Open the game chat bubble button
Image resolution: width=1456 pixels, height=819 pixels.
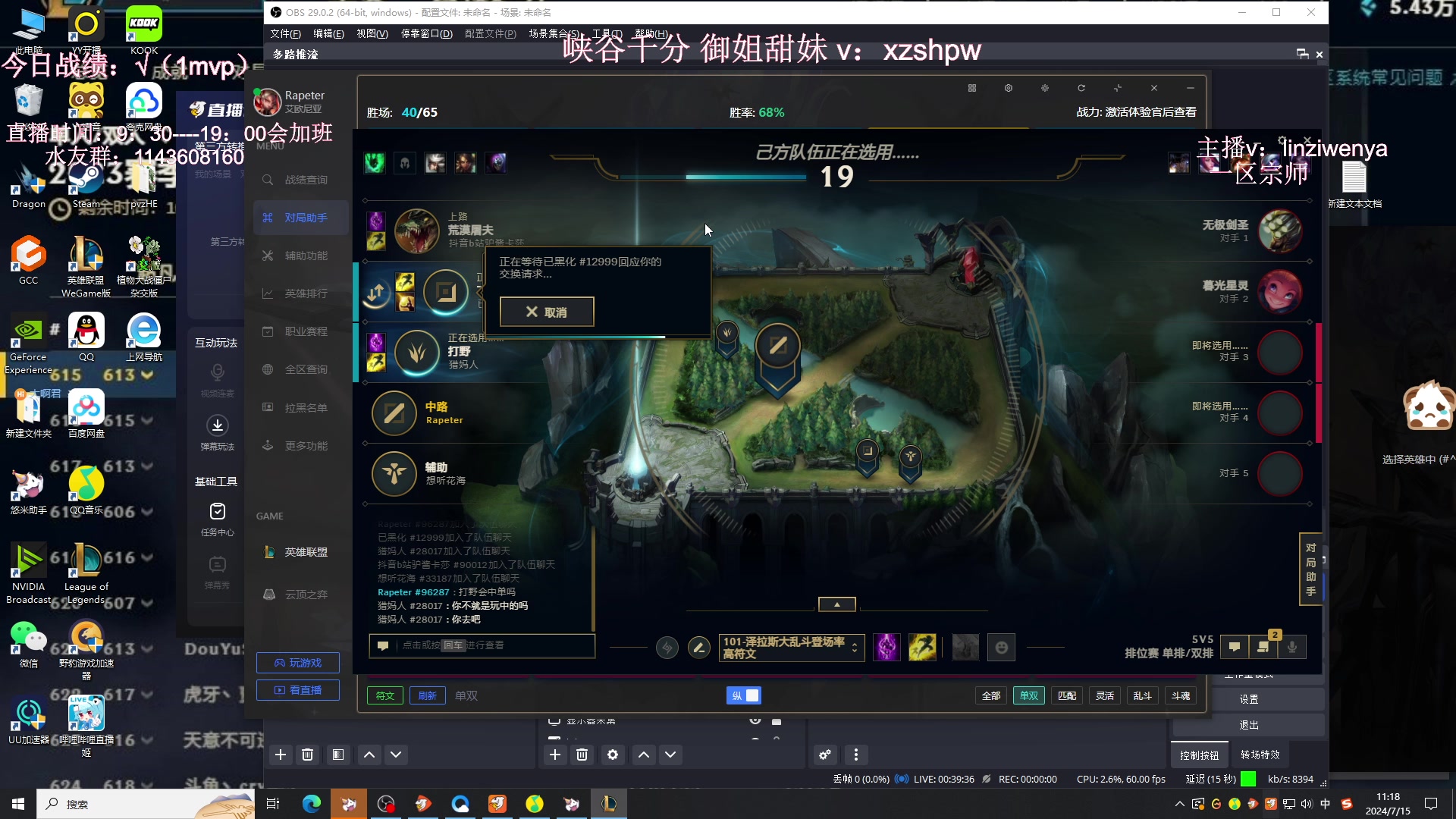click(x=1235, y=647)
